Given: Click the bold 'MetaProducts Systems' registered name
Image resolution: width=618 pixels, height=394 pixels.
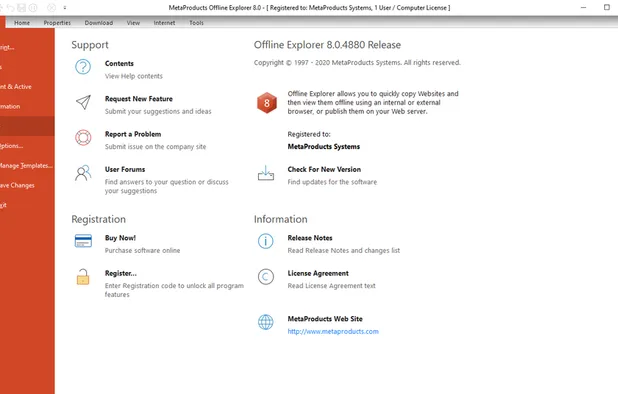Looking at the screenshot, I should point(324,147).
